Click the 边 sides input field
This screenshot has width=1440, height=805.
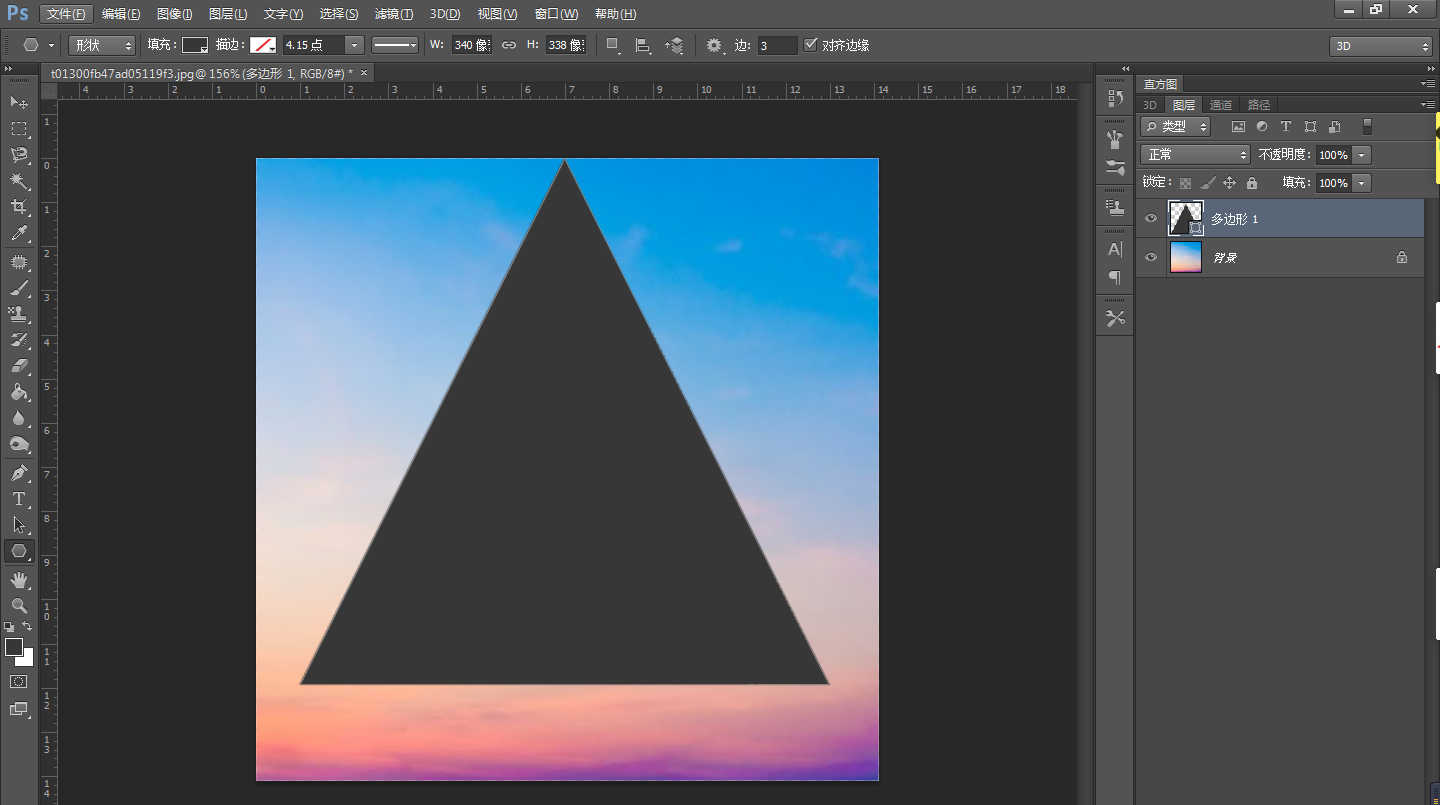tap(777, 45)
